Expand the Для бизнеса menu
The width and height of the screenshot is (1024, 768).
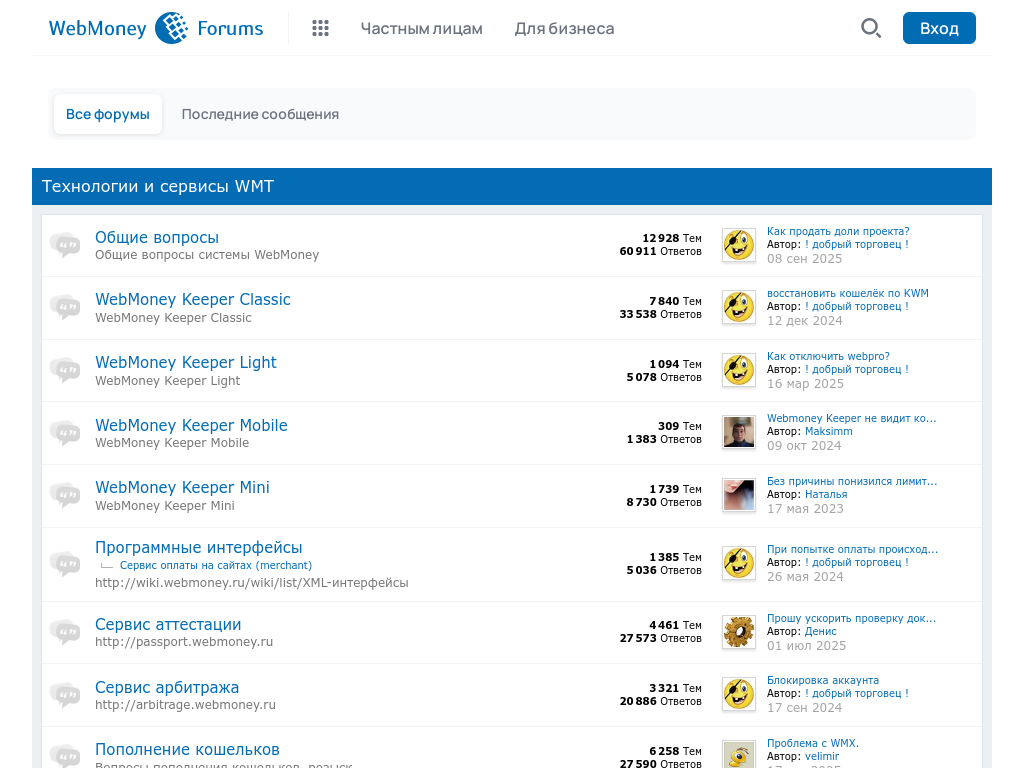(564, 28)
